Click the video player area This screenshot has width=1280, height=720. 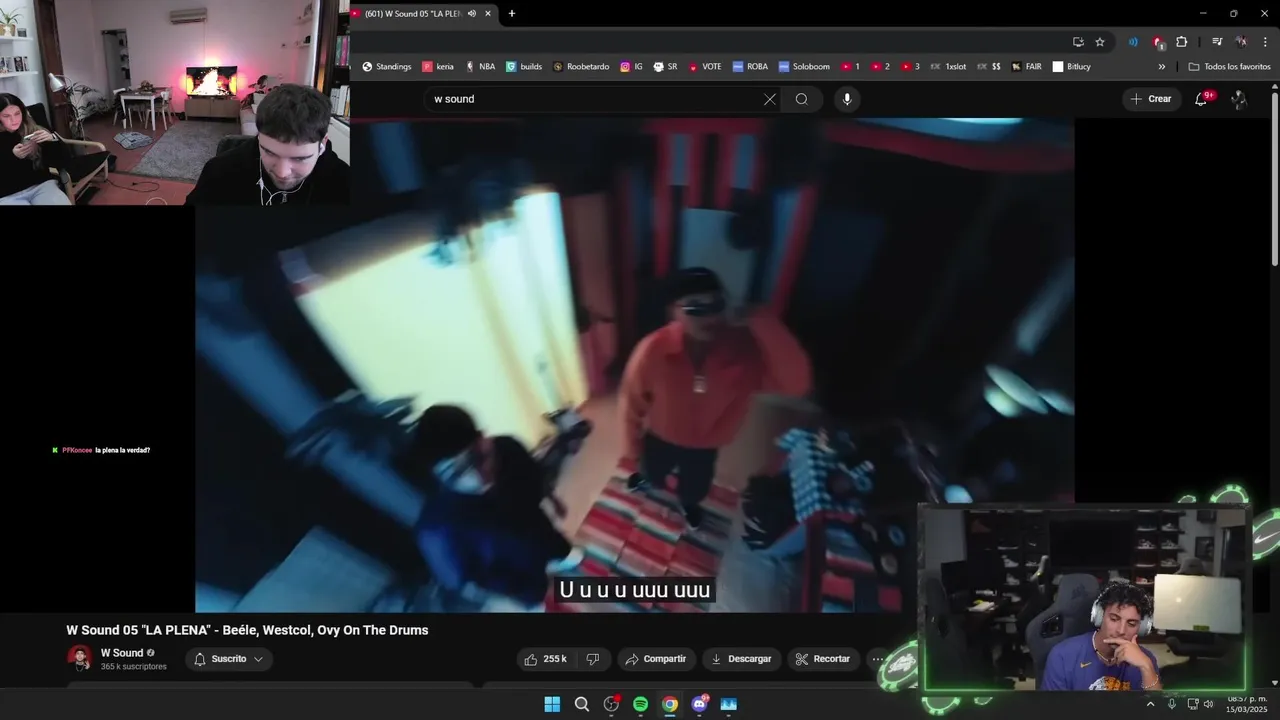coord(634,365)
